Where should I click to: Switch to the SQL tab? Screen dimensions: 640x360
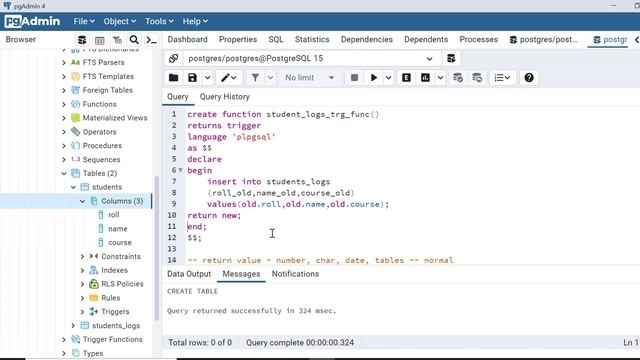[276, 40]
